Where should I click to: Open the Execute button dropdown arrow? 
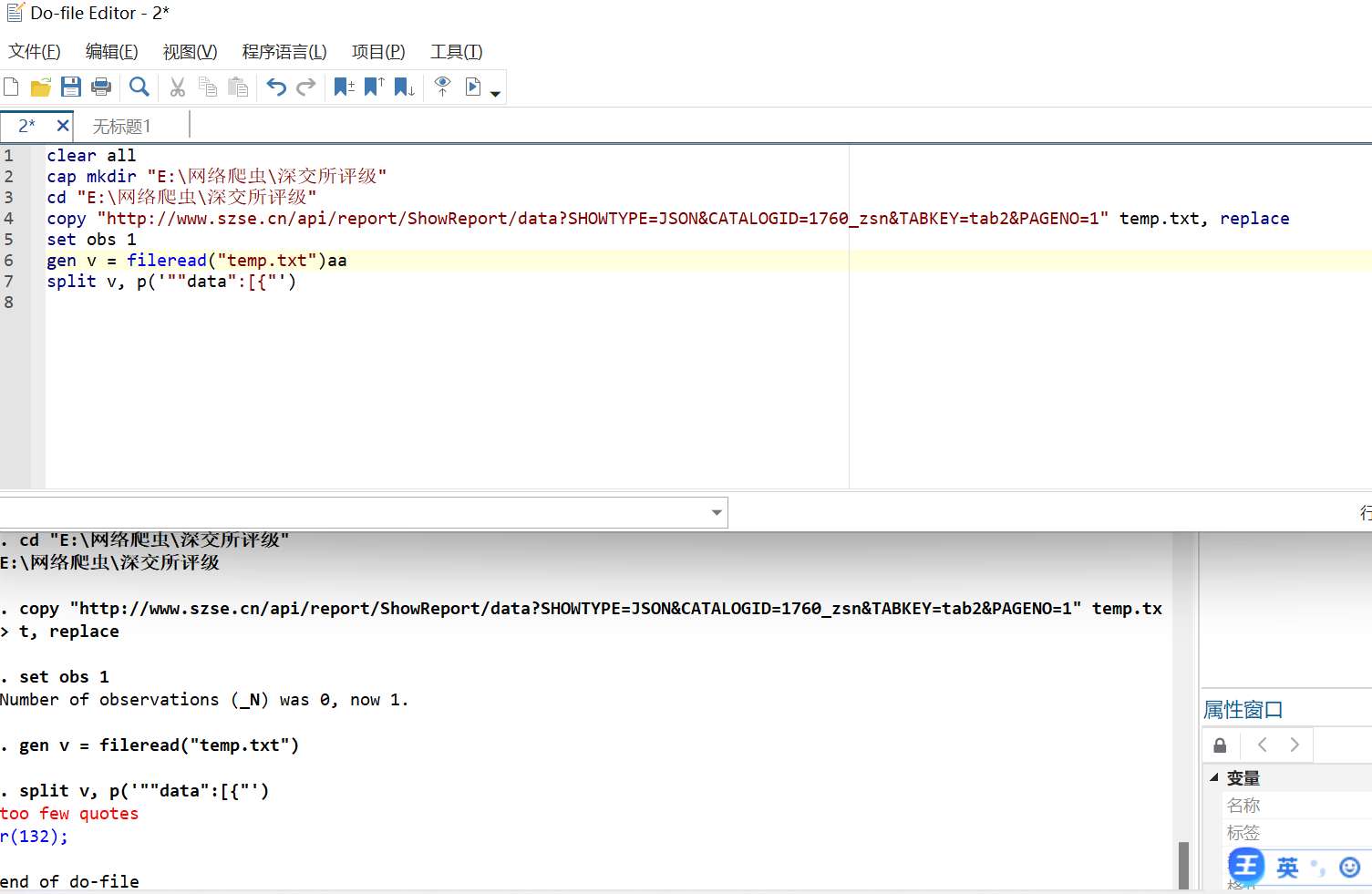(495, 93)
